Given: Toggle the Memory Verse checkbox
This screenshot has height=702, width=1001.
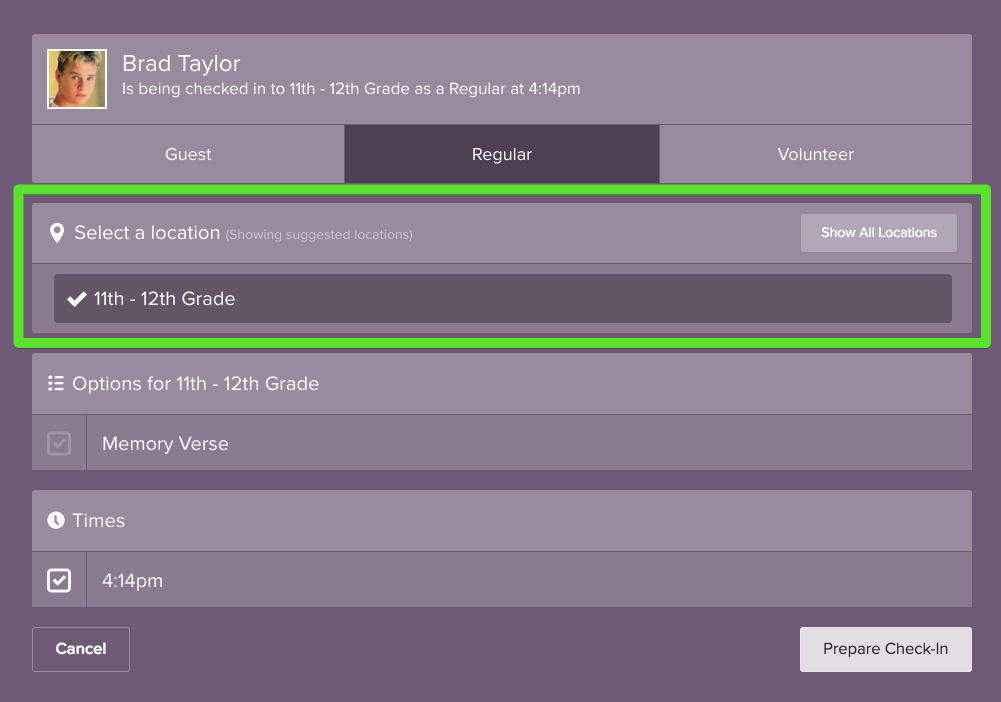Looking at the screenshot, I should [x=59, y=443].
